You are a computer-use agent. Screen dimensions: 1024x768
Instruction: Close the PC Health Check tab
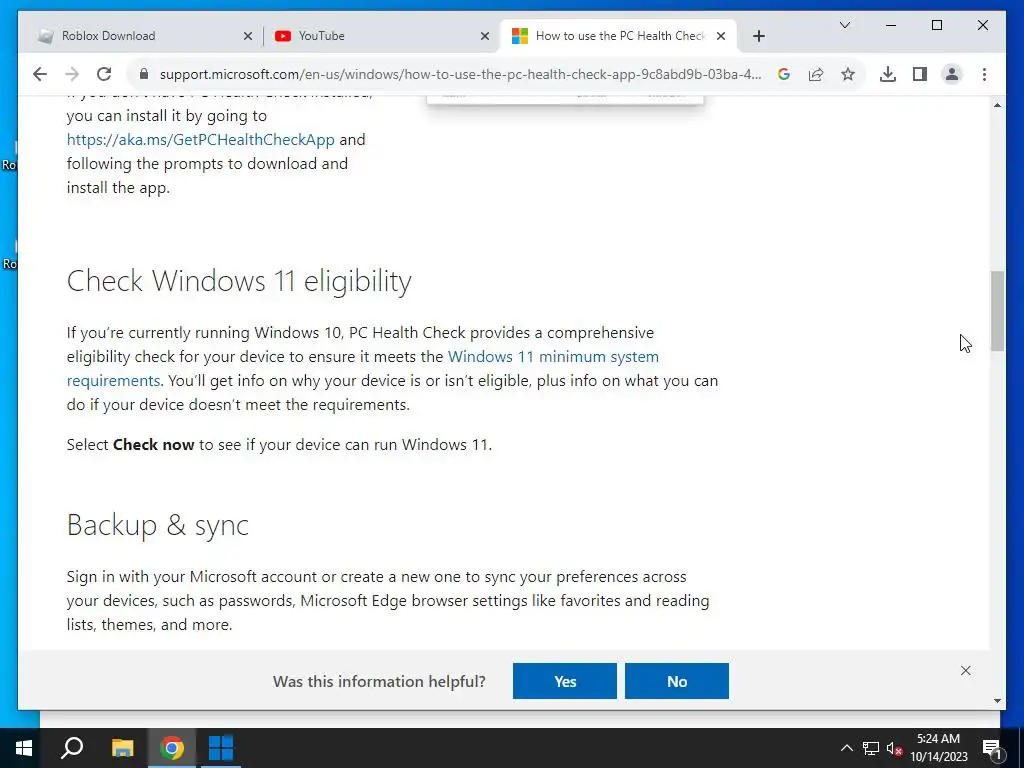(721, 36)
